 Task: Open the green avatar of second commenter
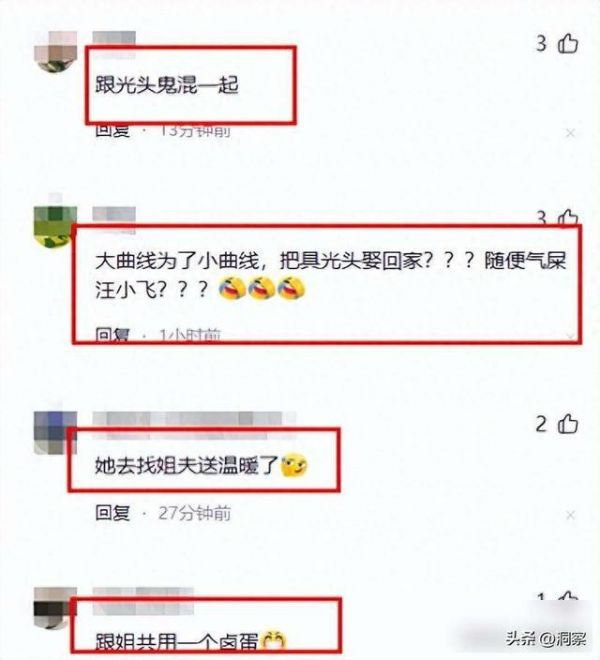56,226
